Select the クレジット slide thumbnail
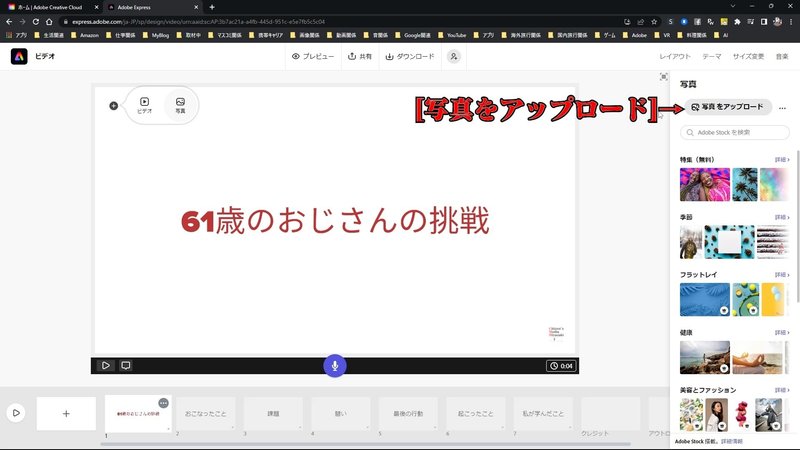The image size is (800, 450). tap(610, 414)
